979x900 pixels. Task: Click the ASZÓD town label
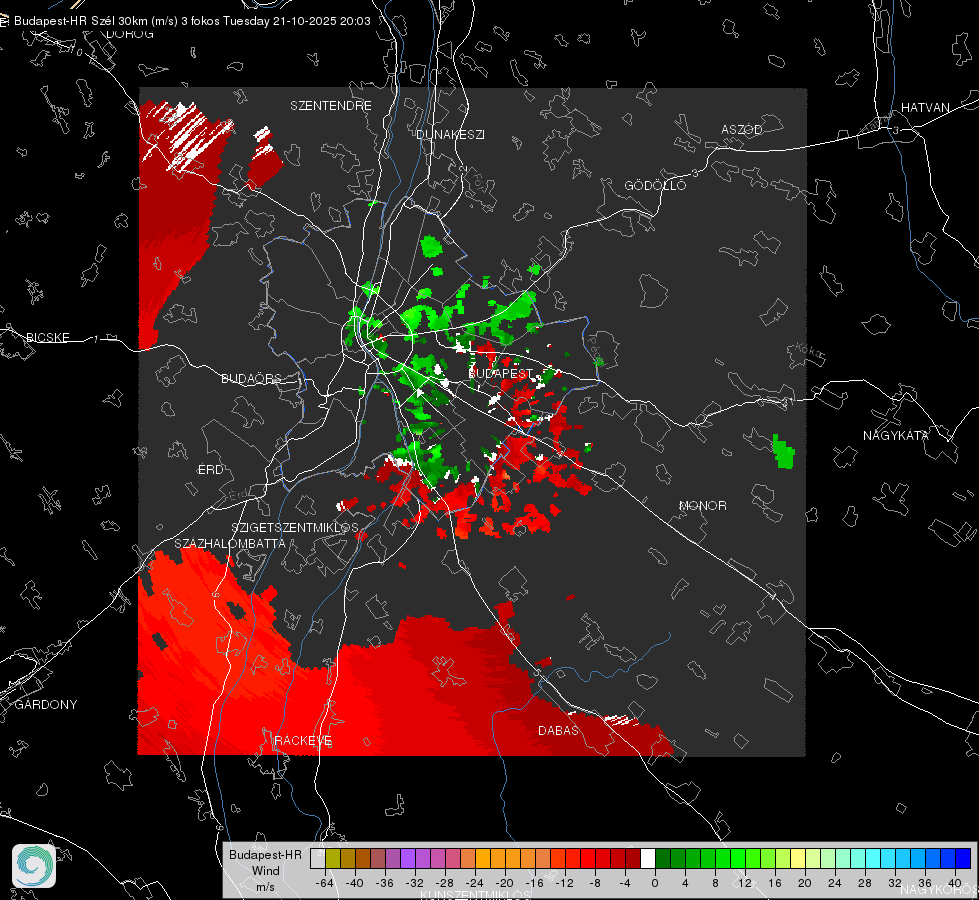coord(742,129)
